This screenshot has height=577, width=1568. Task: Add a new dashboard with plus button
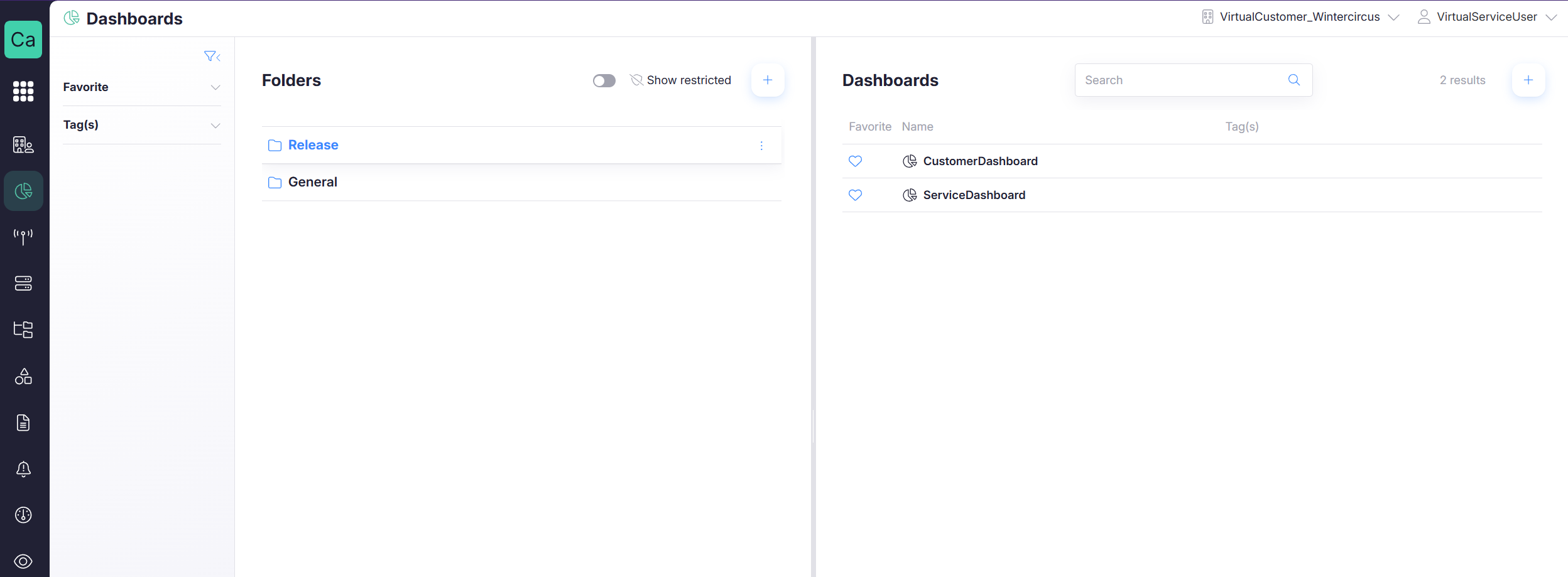click(x=1528, y=80)
